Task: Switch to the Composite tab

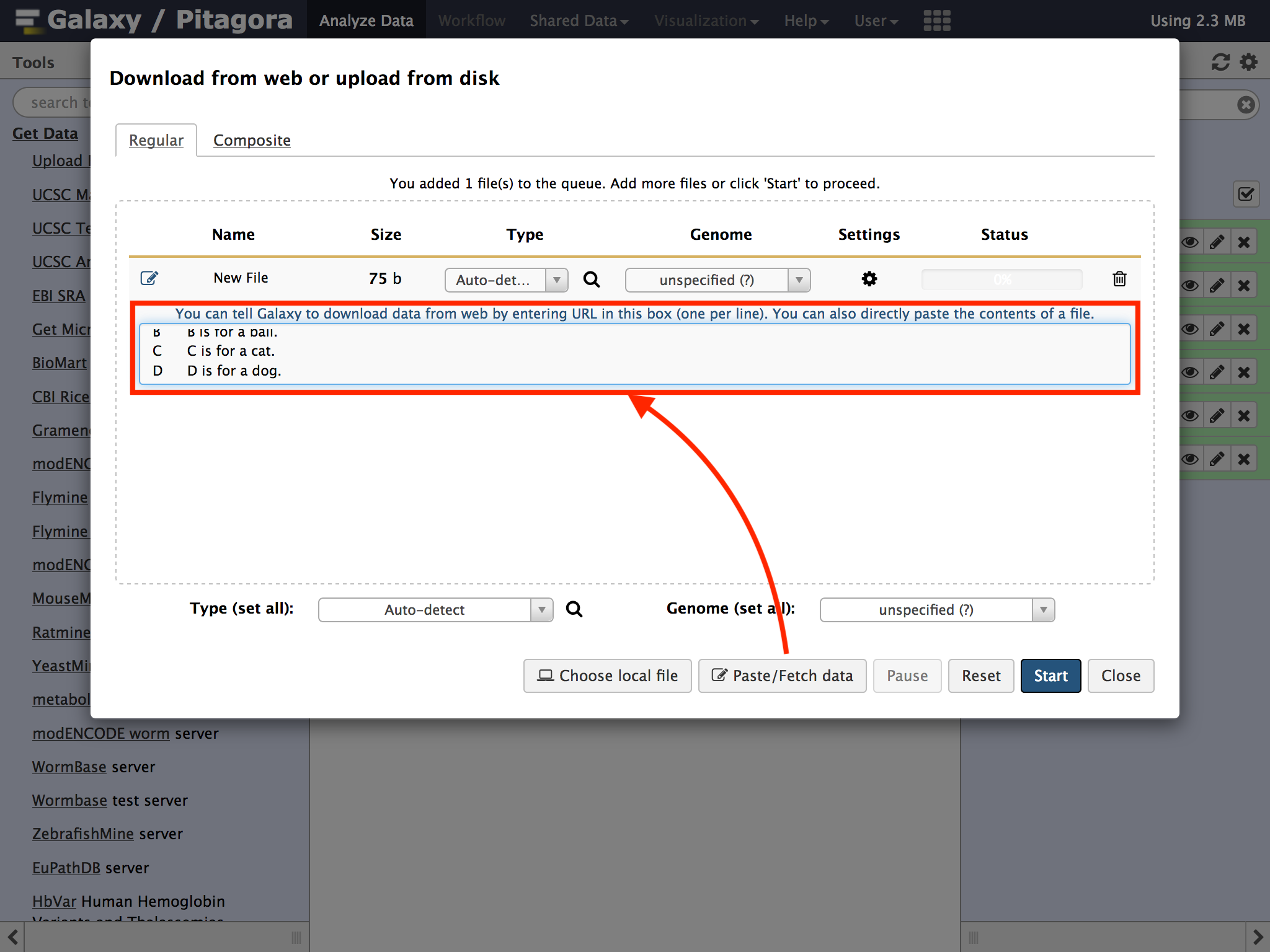Action: (x=252, y=140)
